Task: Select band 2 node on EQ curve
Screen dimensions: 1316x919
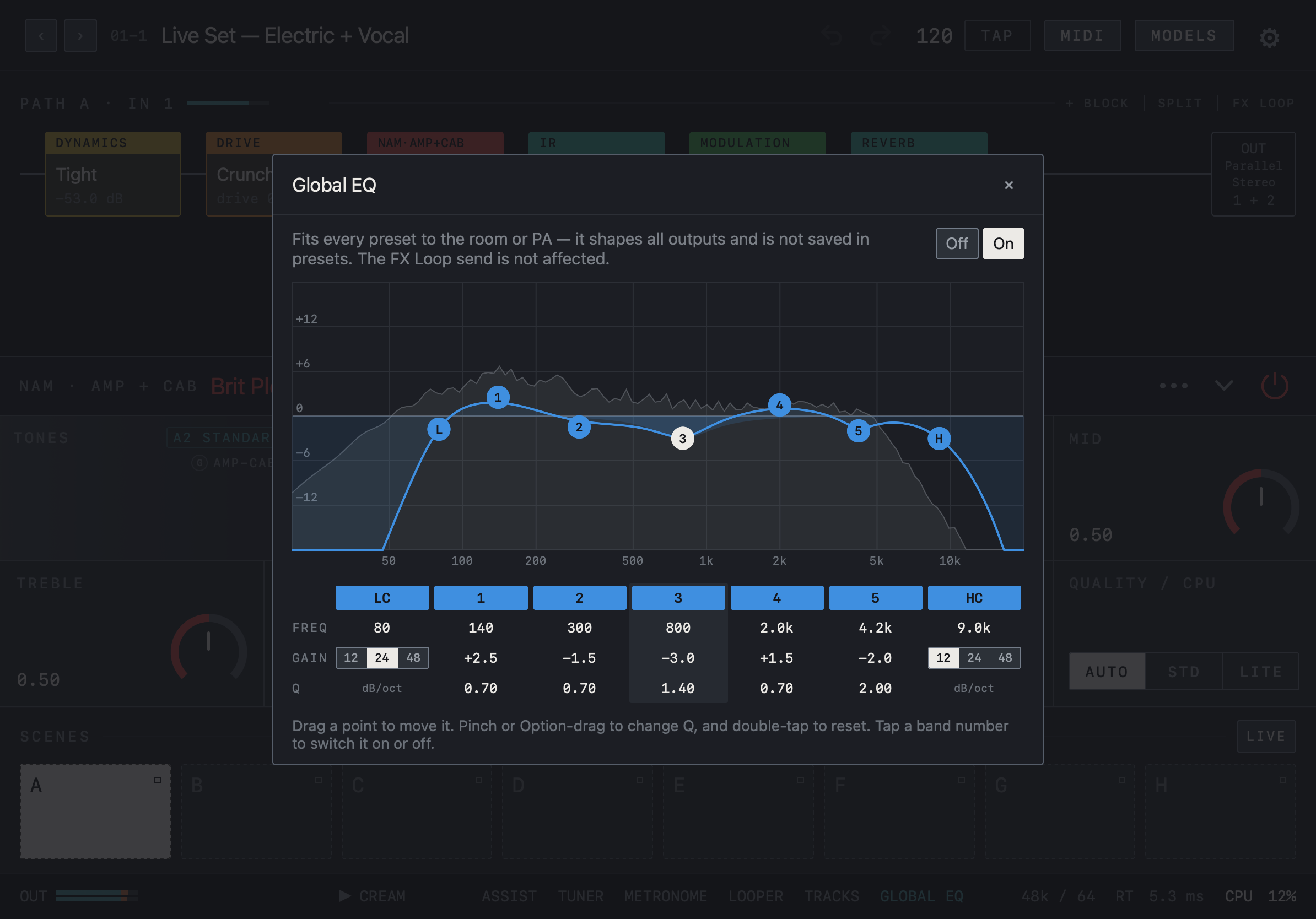Action: (x=579, y=427)
